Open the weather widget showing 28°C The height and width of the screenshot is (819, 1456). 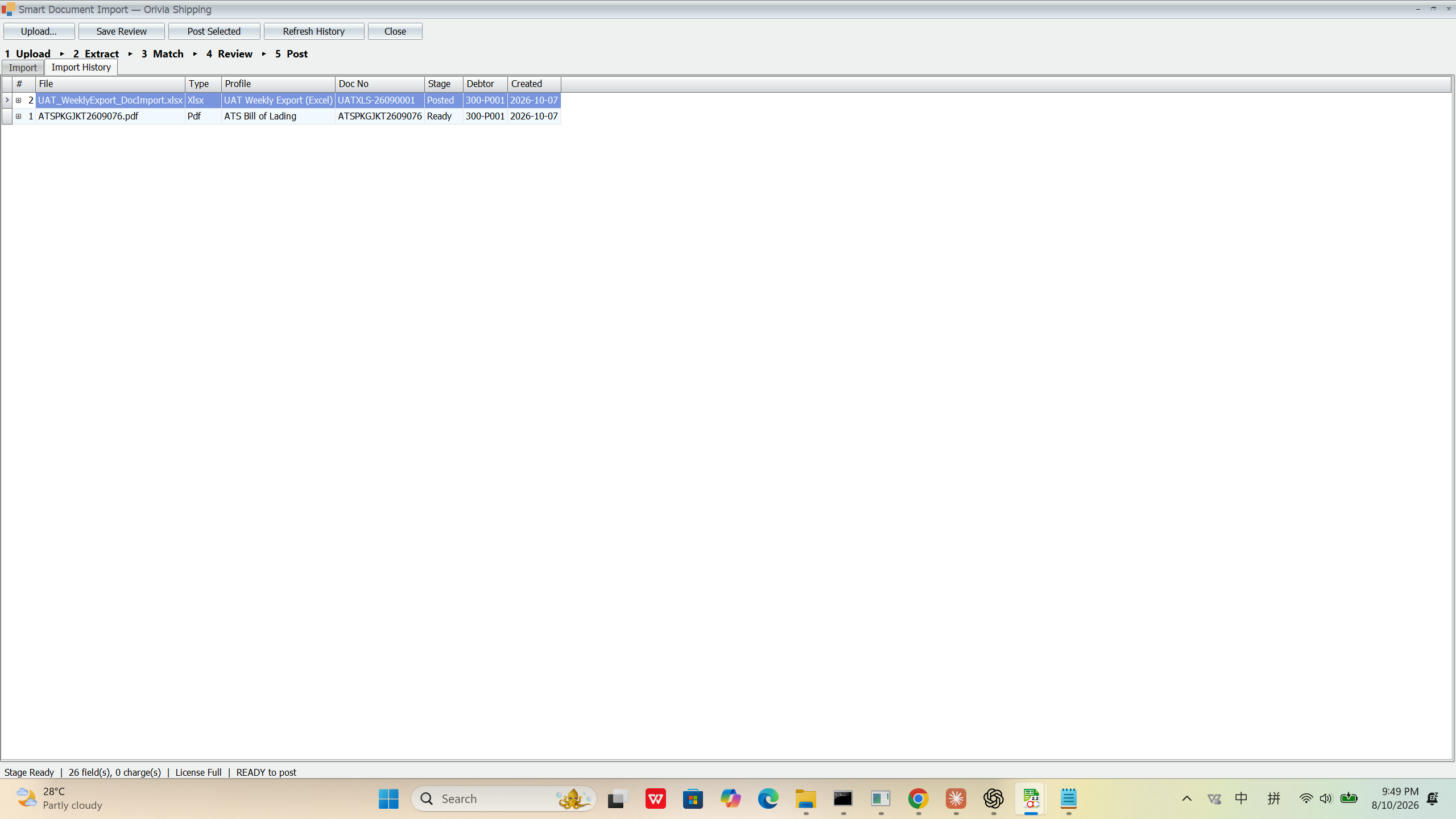(x=60, y=799)
